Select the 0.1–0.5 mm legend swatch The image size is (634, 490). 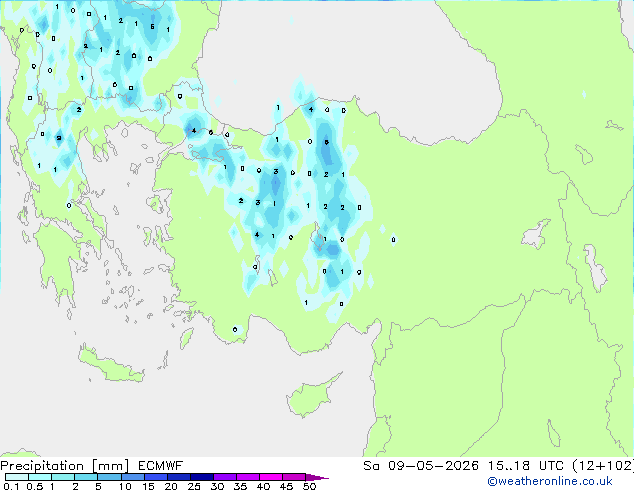17,477
